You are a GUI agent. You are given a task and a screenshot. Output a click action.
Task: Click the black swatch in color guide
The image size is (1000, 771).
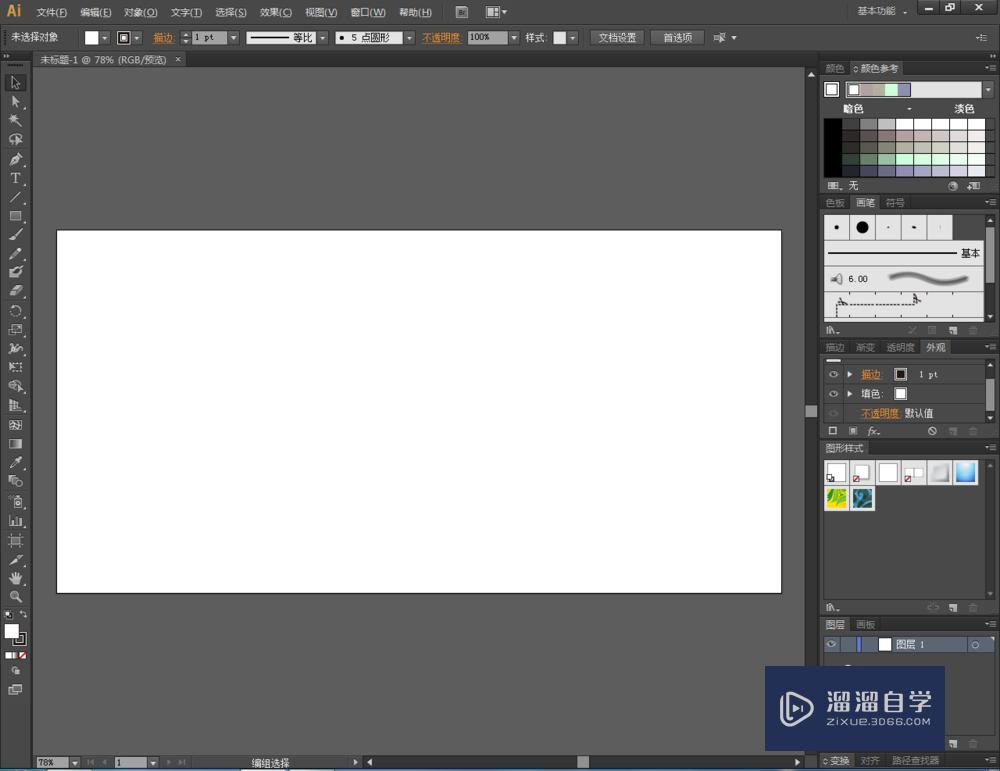[832, 148]
